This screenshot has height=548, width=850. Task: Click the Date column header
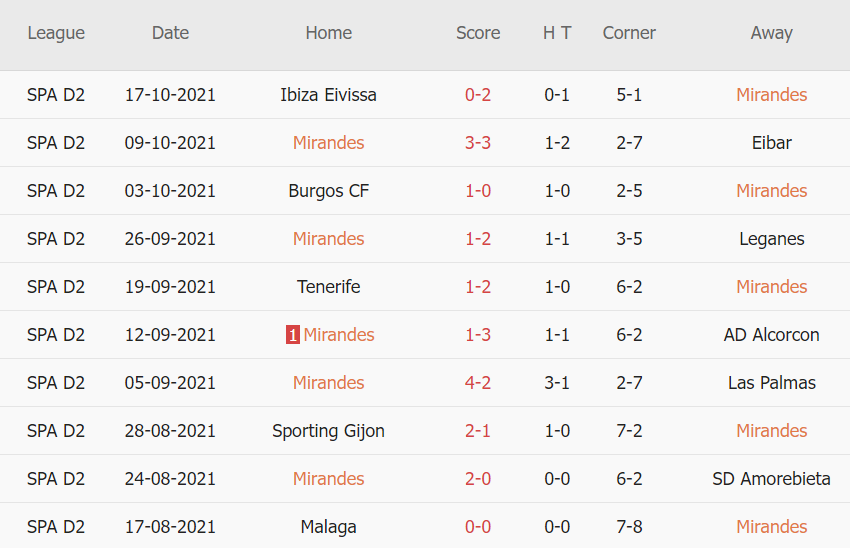(x=170, y=33)
